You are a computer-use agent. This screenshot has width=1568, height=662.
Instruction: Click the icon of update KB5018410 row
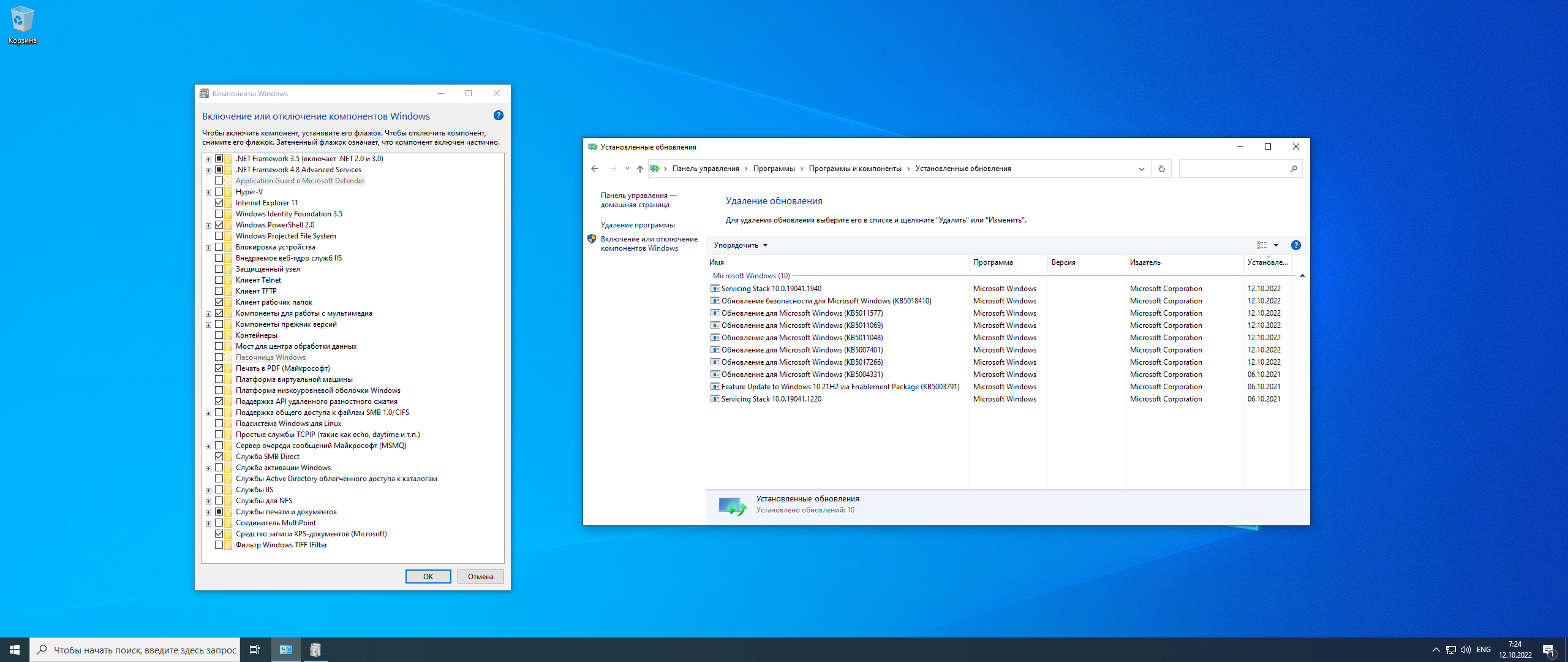[x=715, y=301]
